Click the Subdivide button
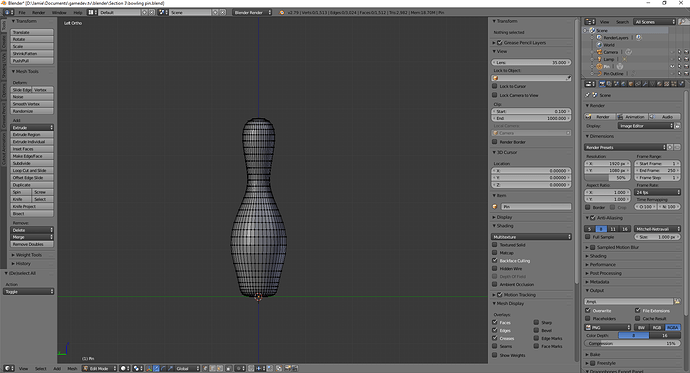The image size is (690, 373). [x=32, y=163]
